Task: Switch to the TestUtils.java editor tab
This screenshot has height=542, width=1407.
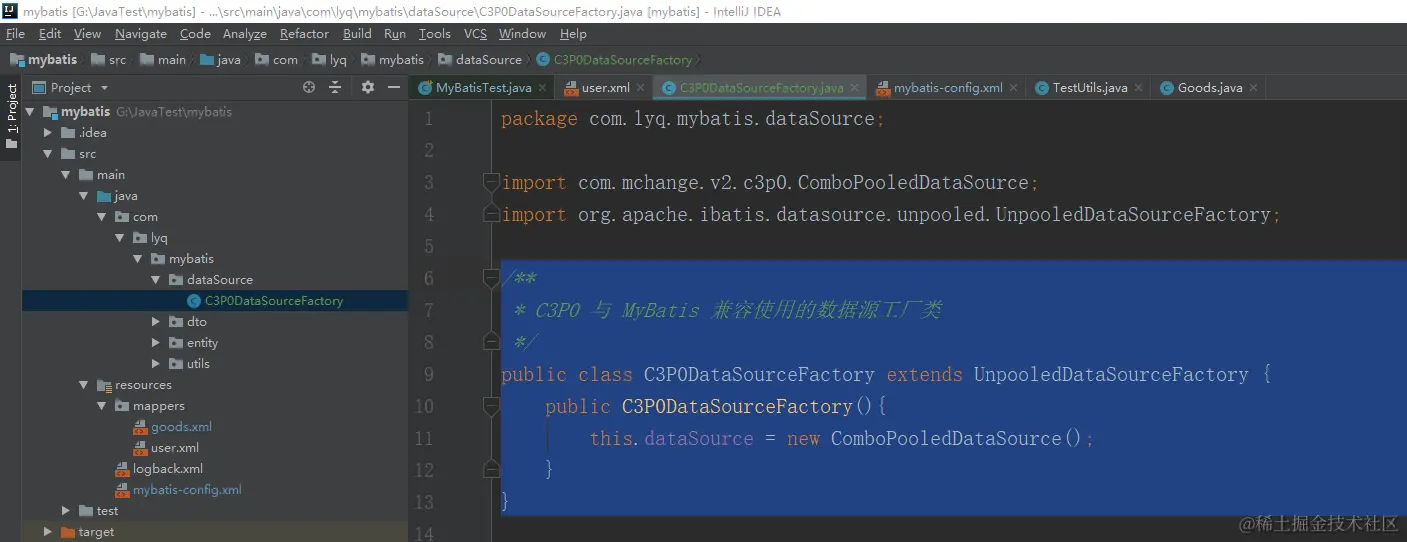Action: (x=1090, y=88)
